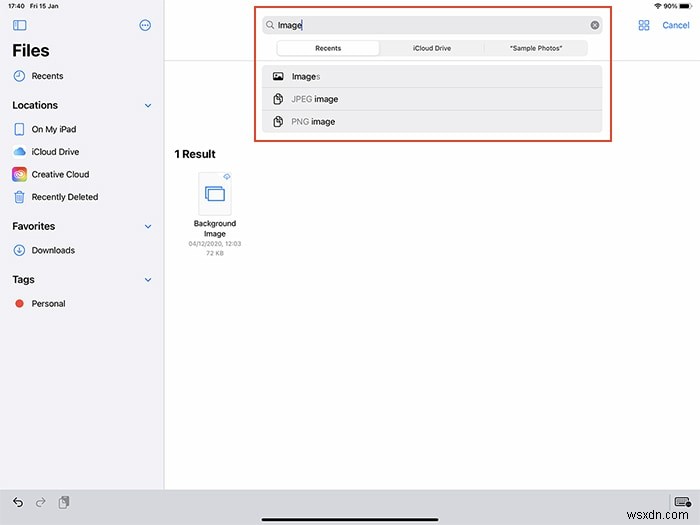Toggle the sidebar panel icon
Viewport: 700px width, 525px height.
20,25
